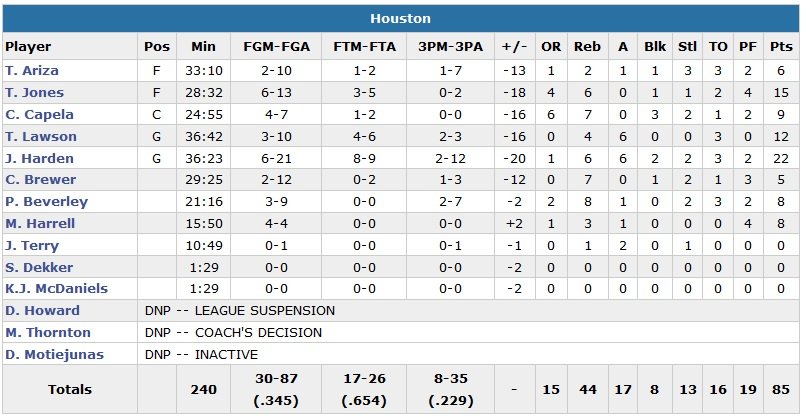Select the S. Dekker link
801x416 pixels.
pyautogui.click(x=36, y=267)
